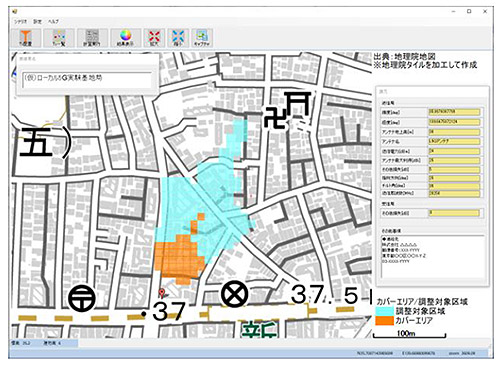
Task: Open the ヘルプ help menu
Action: coord(53,21)
